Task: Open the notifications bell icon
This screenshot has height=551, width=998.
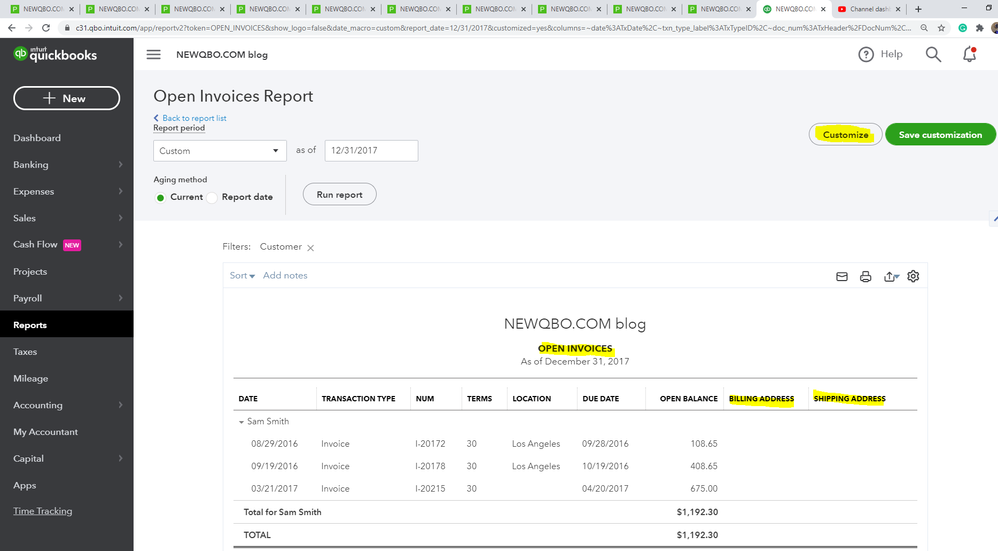Action: pyautogui.click(x=969, y=54)
